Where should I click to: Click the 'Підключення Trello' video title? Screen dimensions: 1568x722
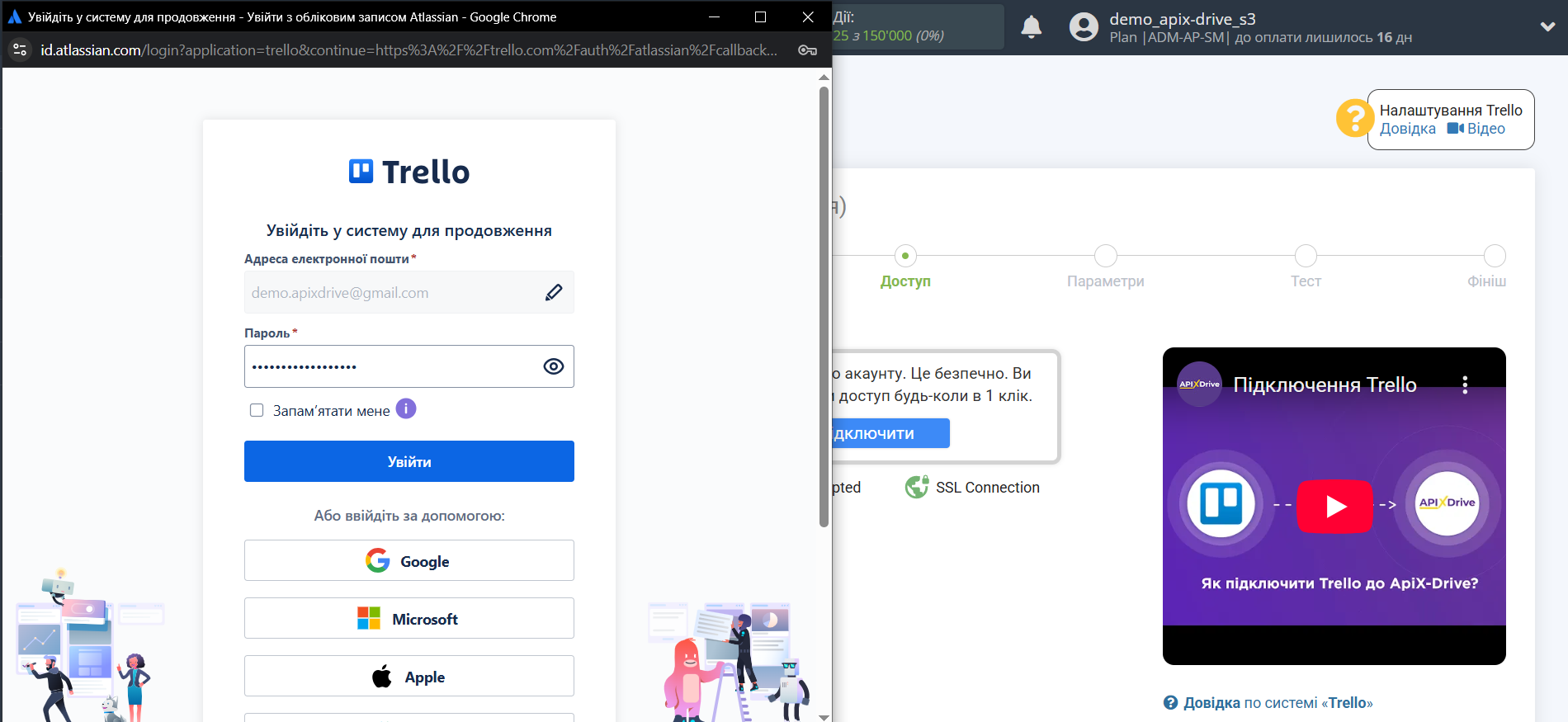click(x=1325, y=385)
